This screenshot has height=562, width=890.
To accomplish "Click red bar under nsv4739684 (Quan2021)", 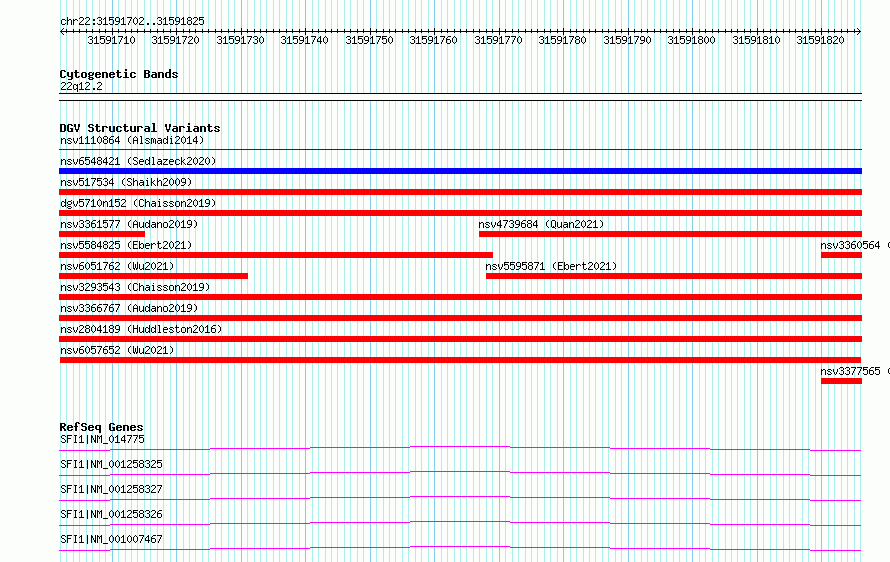I will [x=670, y=234].
